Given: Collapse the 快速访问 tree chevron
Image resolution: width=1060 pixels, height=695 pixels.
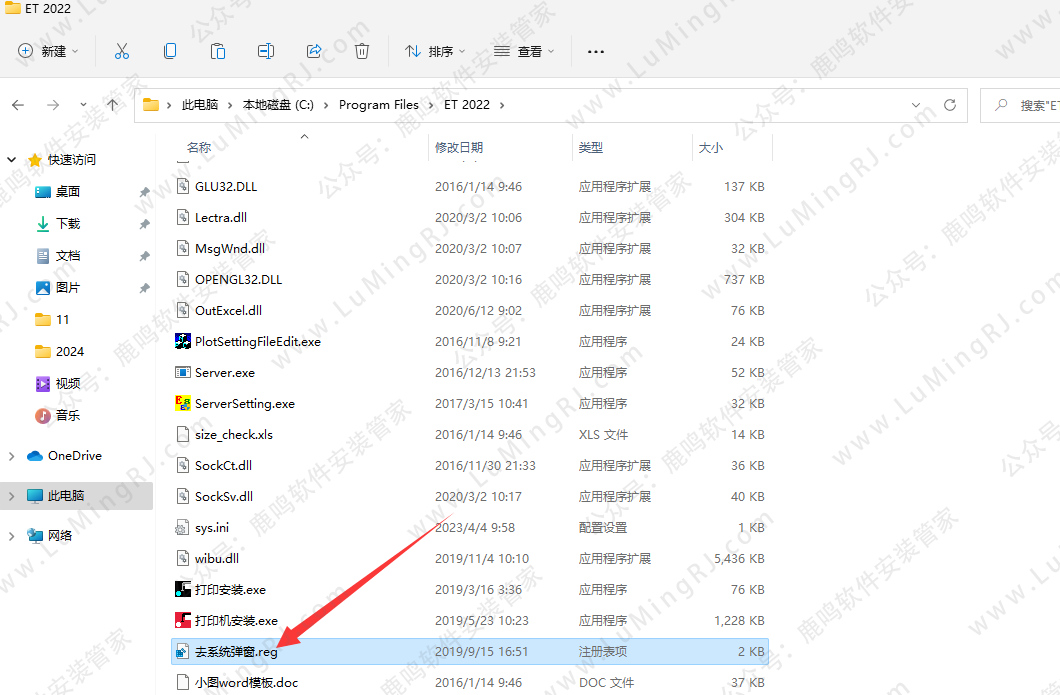Looking at the screenshot, I should [11, 160].
